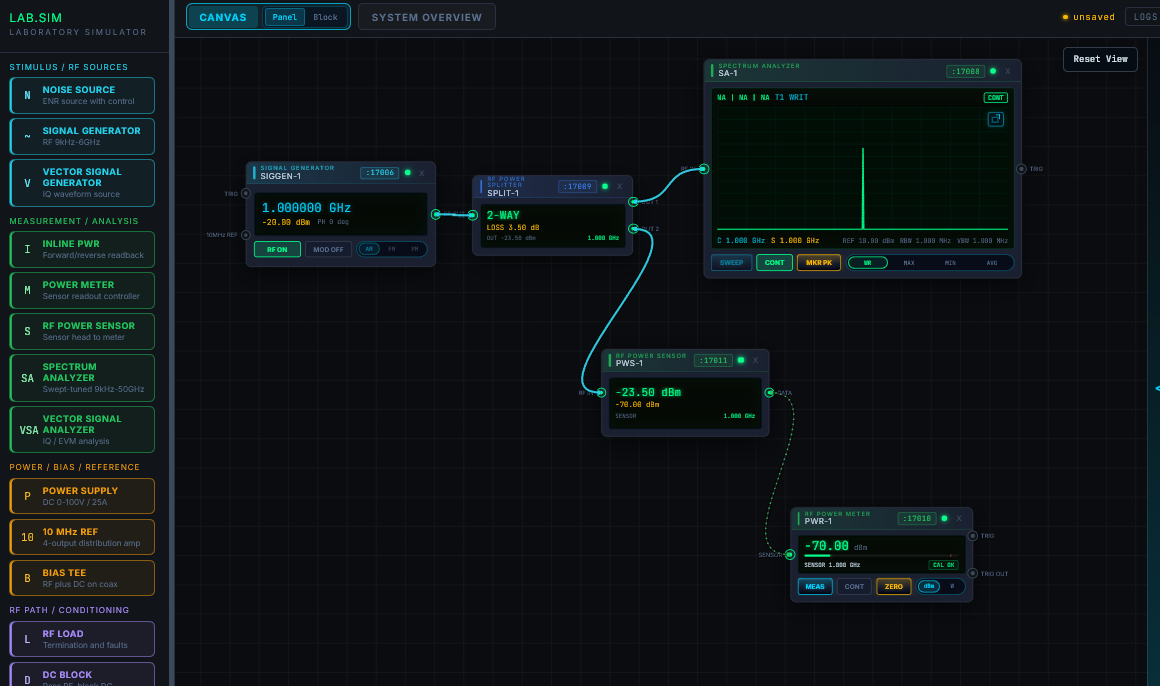1160x686 pixels.
Task: Click unsaved status indicator
Action: 1088,17
